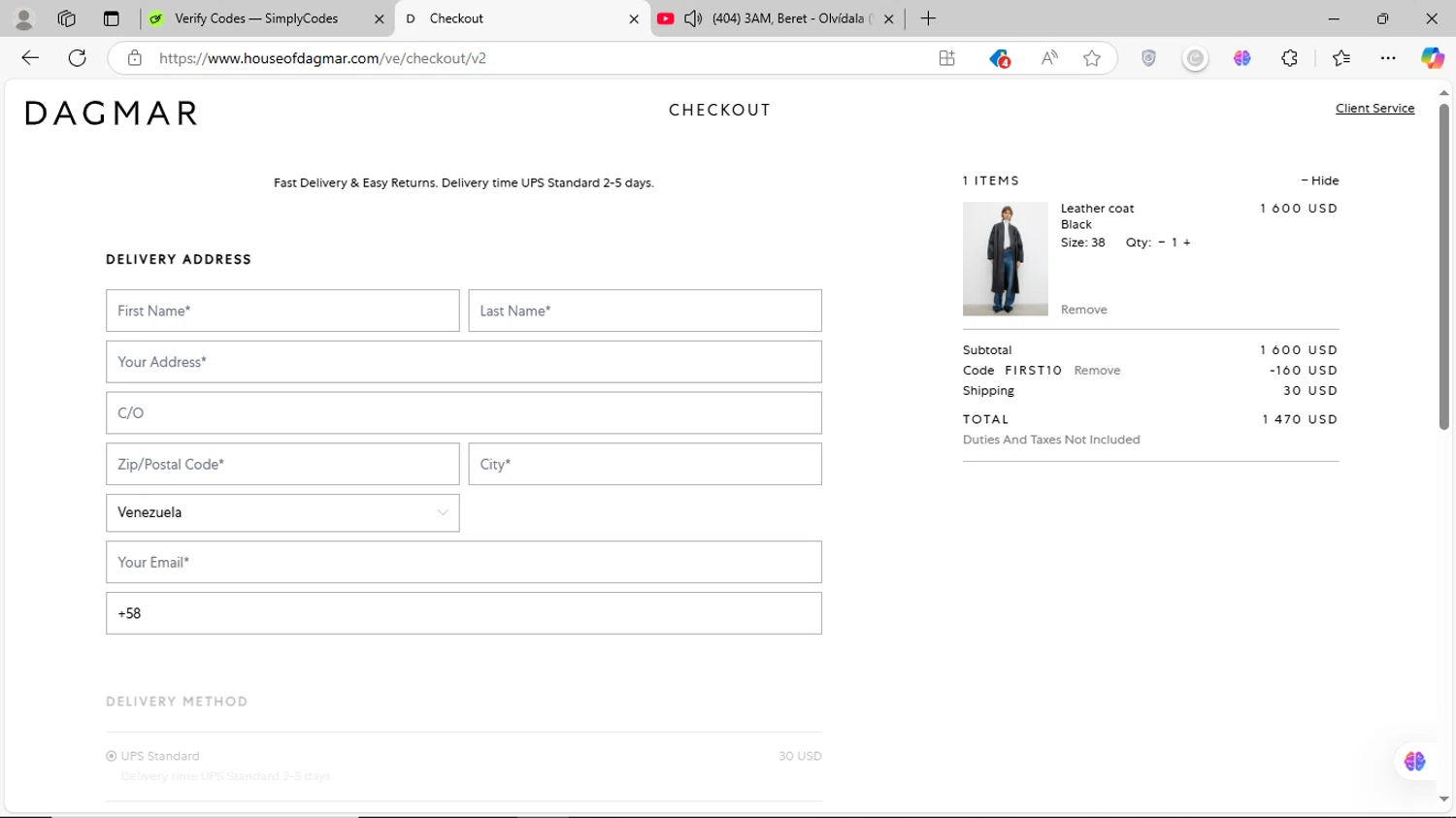Activate Read aloud icon

1049,58
